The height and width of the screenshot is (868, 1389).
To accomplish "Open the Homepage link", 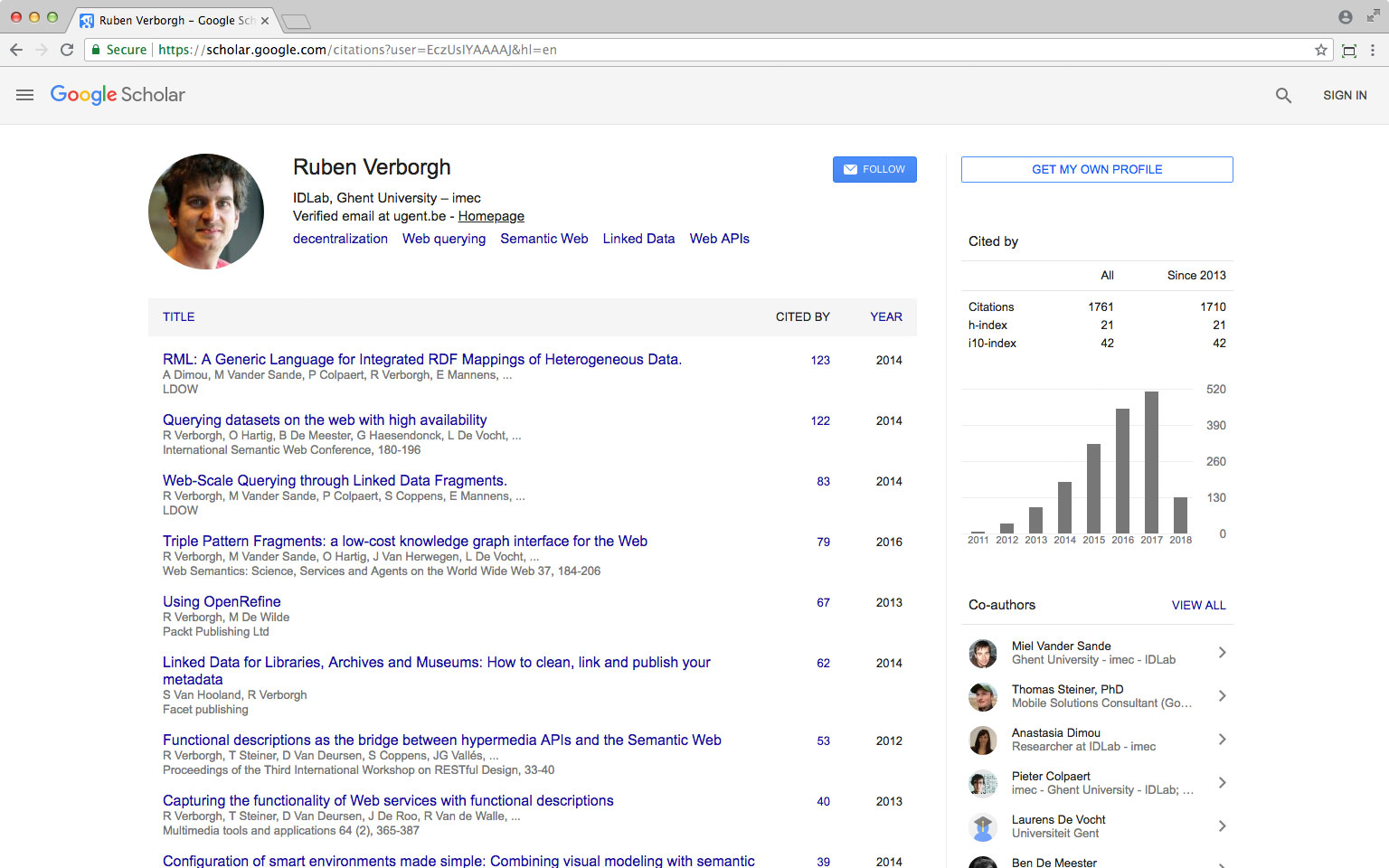I will tap(491, 216).
